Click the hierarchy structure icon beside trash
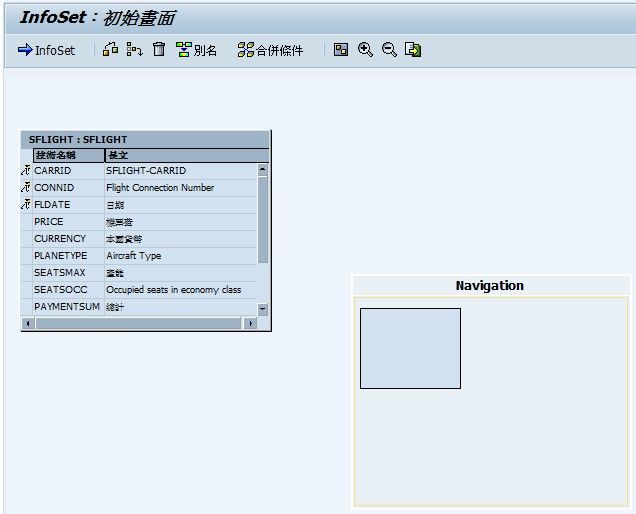636x514 pixels. [x=134, y=49]
